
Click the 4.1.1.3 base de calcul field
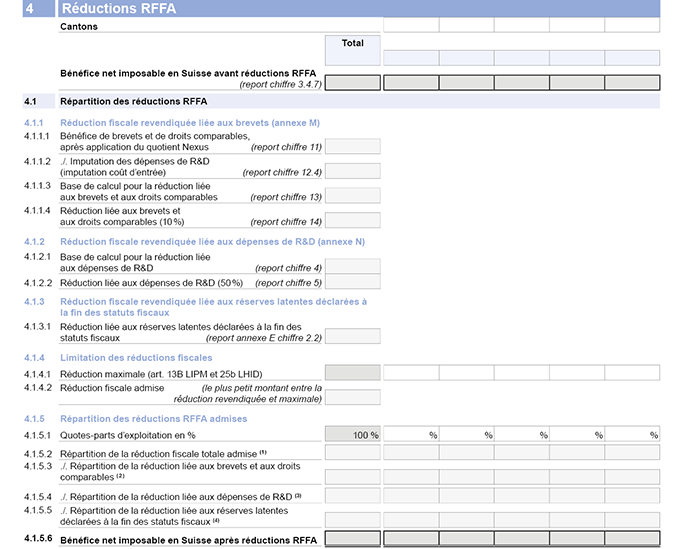pyautogui.click(x=352, y=196)
